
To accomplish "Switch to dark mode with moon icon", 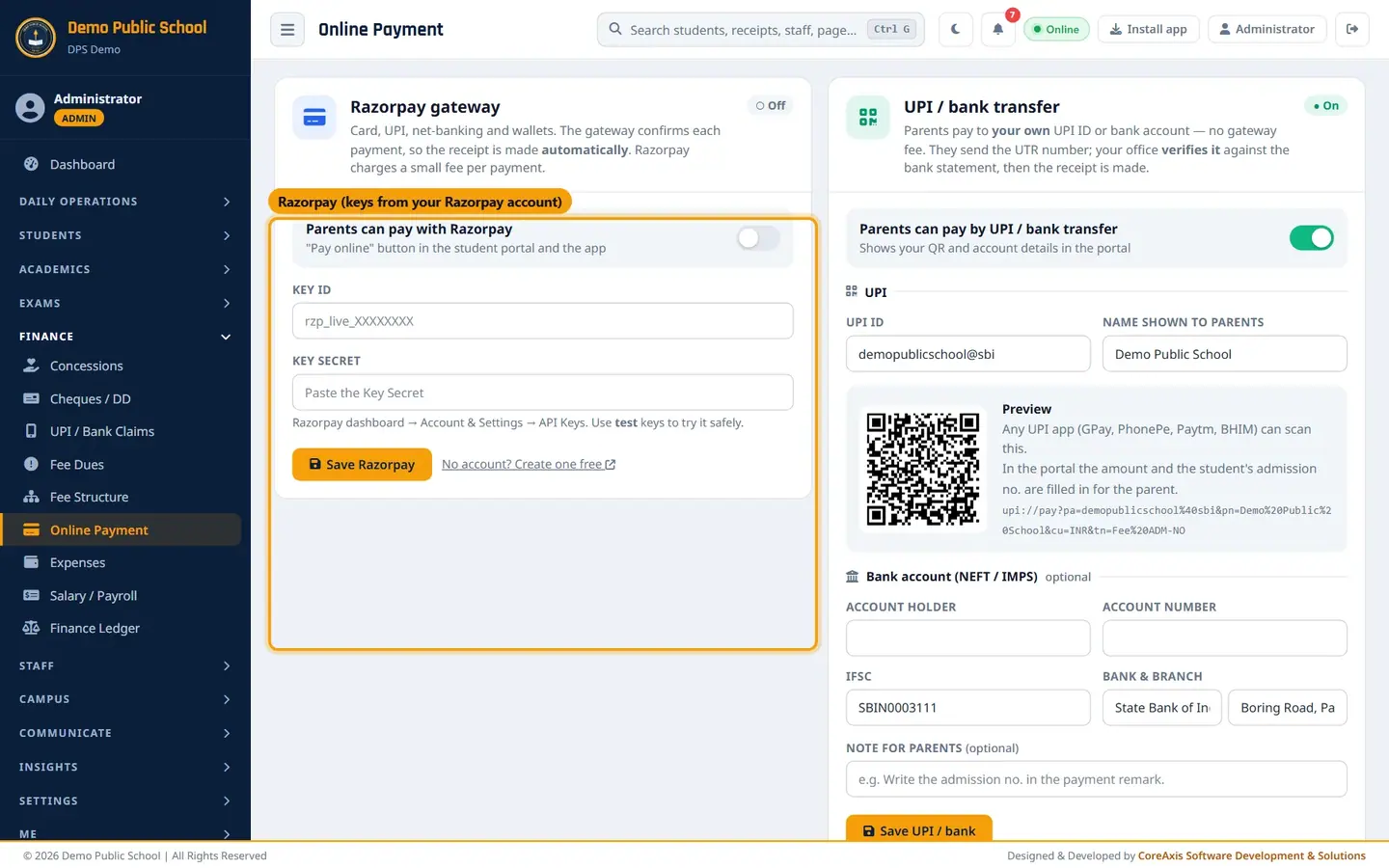I will point(955,29).
